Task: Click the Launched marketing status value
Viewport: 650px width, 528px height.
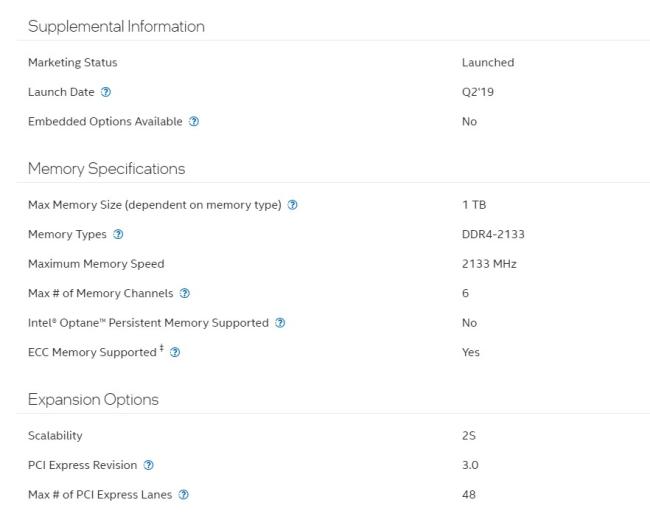Action: (487, 63)
